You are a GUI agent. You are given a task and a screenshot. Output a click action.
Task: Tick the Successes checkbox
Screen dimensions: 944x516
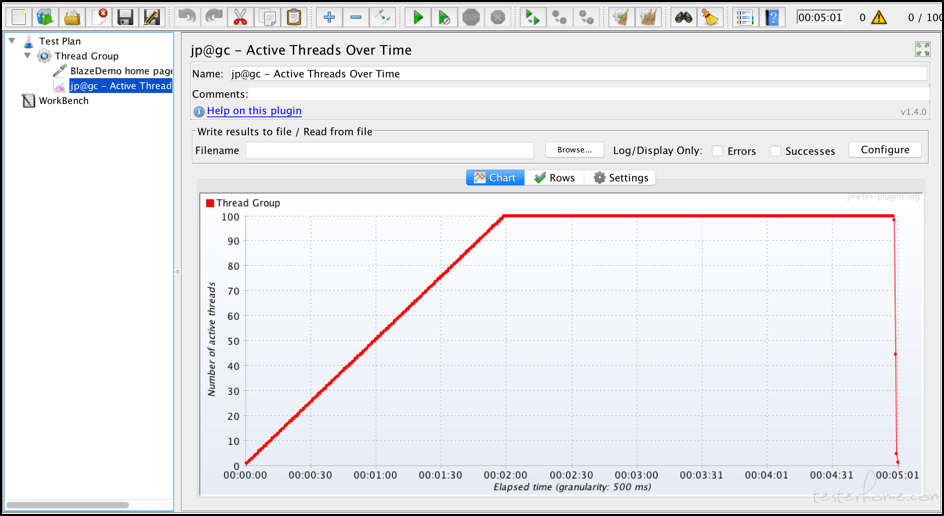(776, 151)
